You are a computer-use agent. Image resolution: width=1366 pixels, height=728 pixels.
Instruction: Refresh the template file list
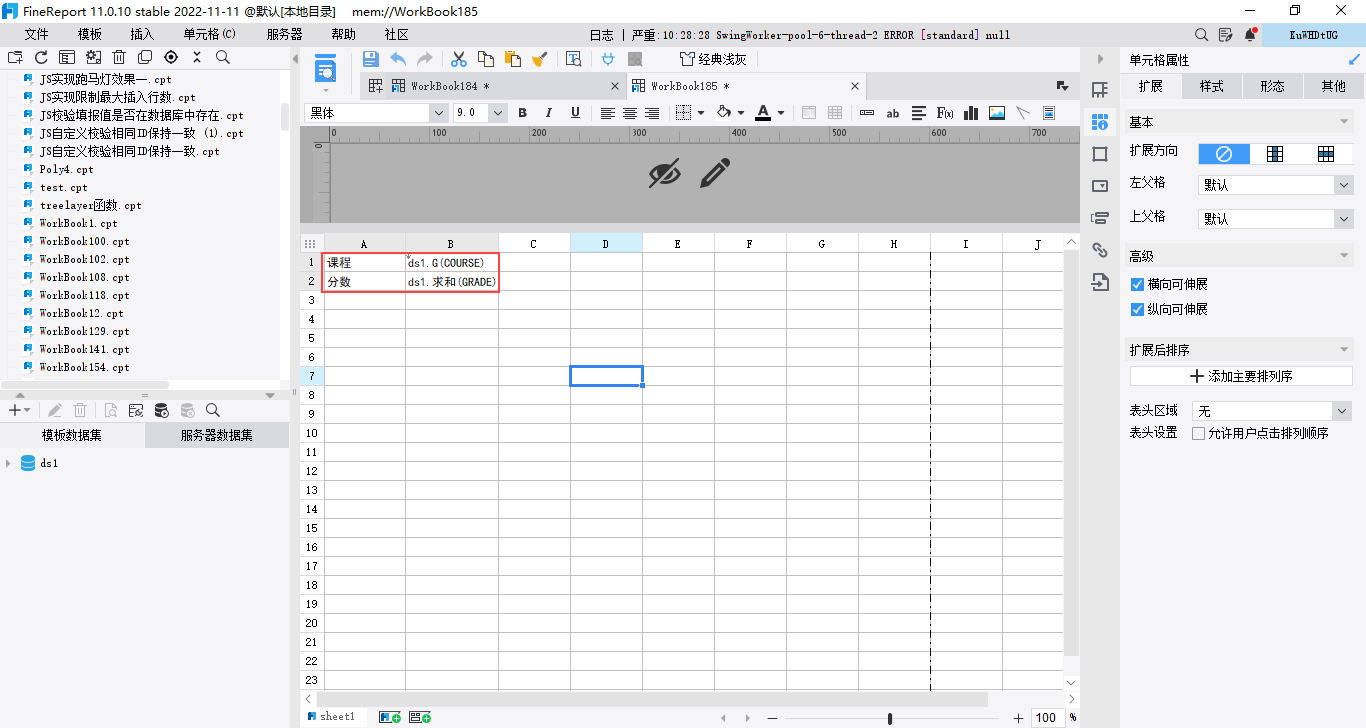tap(41, 57)
